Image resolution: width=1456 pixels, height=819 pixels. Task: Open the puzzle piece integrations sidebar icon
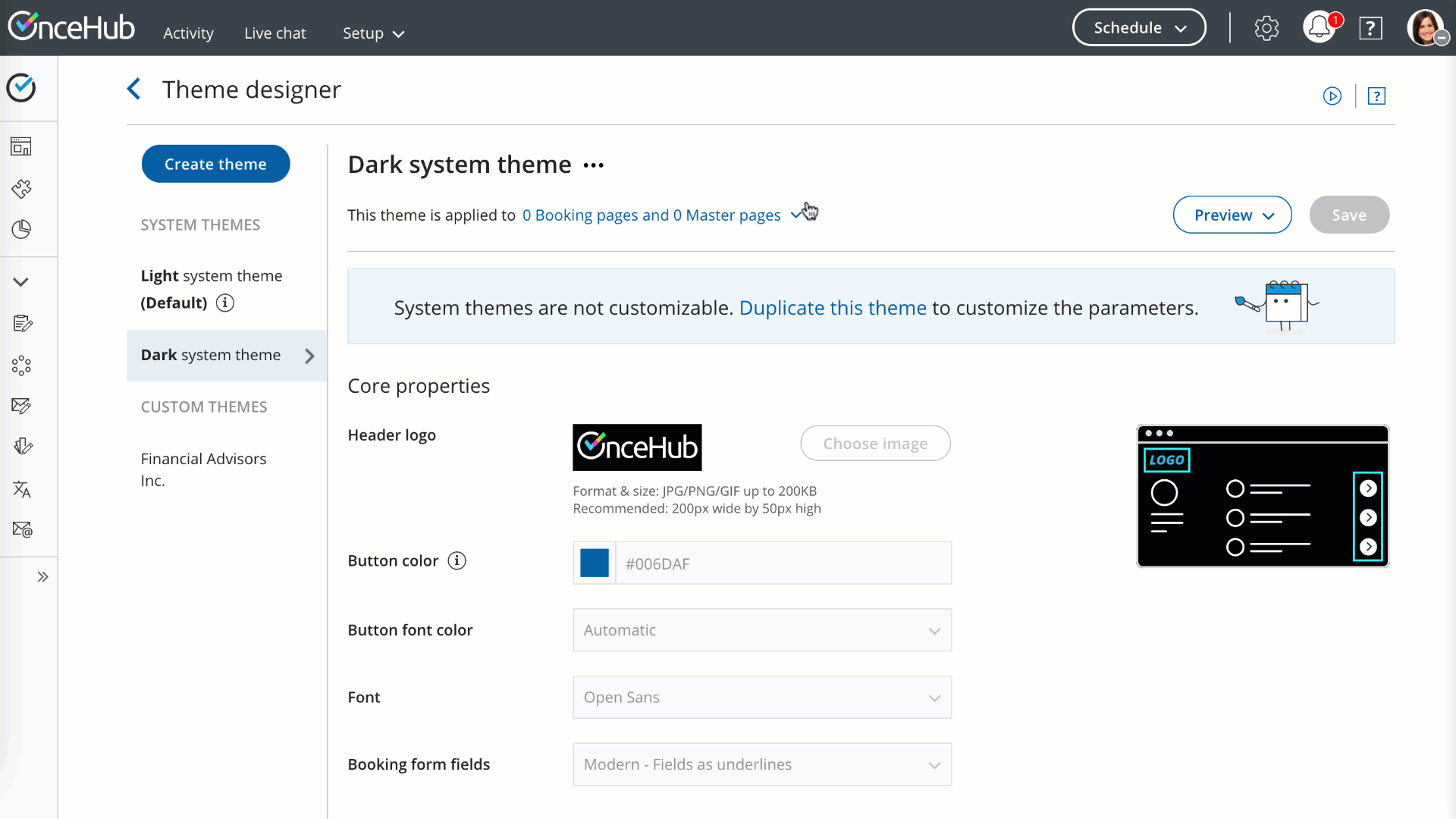(21, 188)
